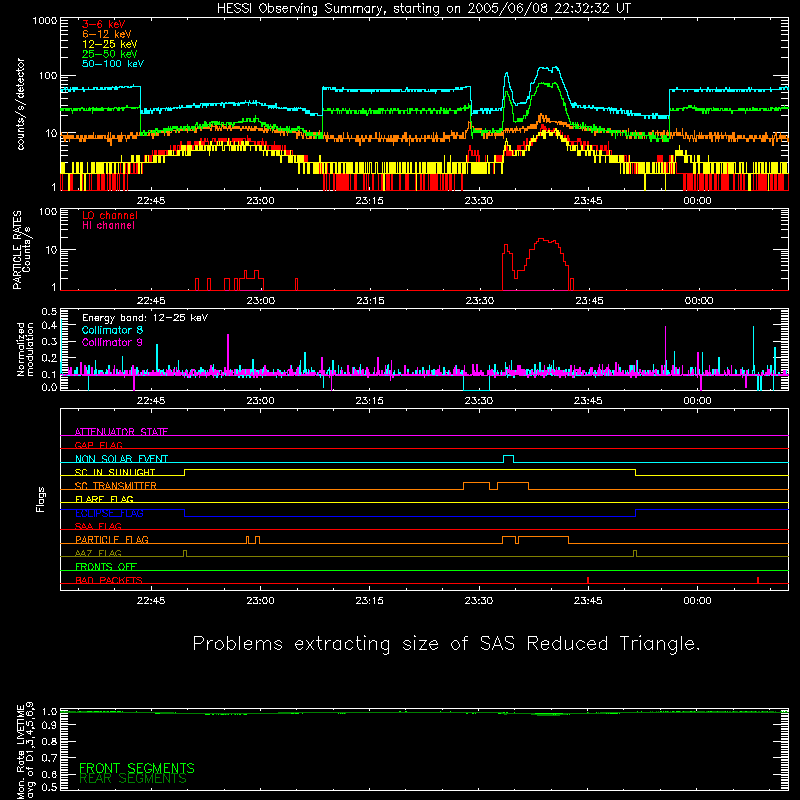800x800 pixels.
Task: Select the green 'FRONTS OFF' flag label
Action: pos(106,566)
